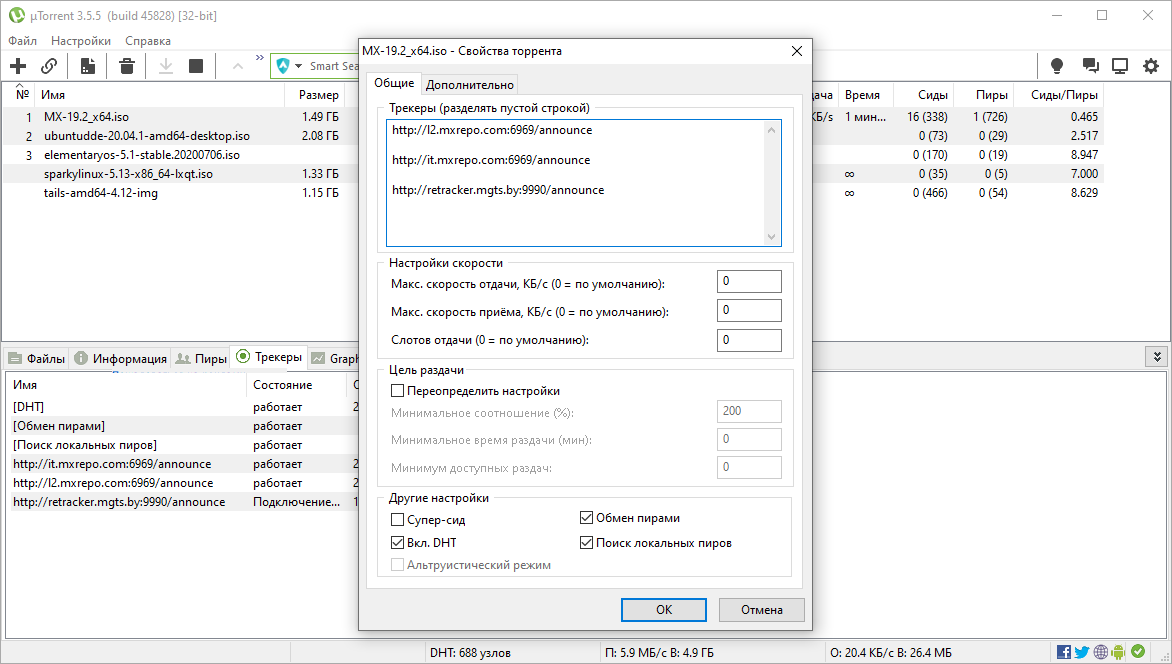Click DHT: 688 узлов status bar entry
The image size is (1172, 664).
click(470, 653)
